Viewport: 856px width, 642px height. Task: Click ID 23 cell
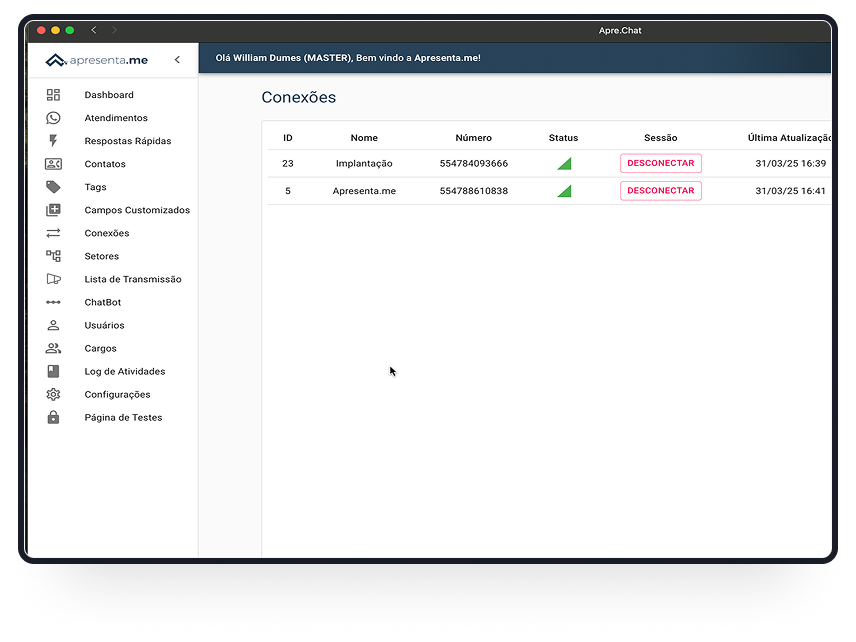pos(288,163)
